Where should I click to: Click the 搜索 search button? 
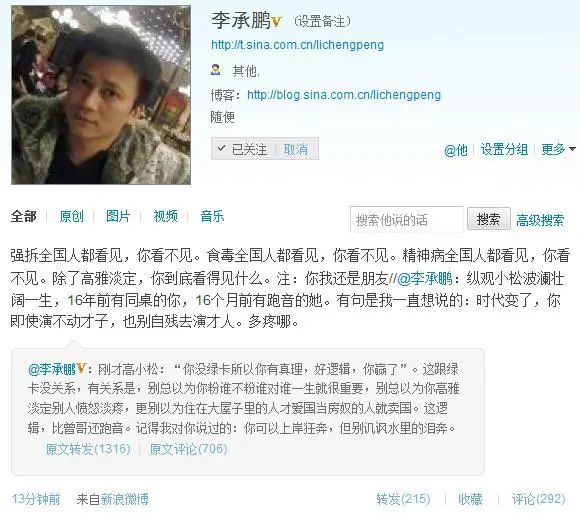[x=489, y=219]
